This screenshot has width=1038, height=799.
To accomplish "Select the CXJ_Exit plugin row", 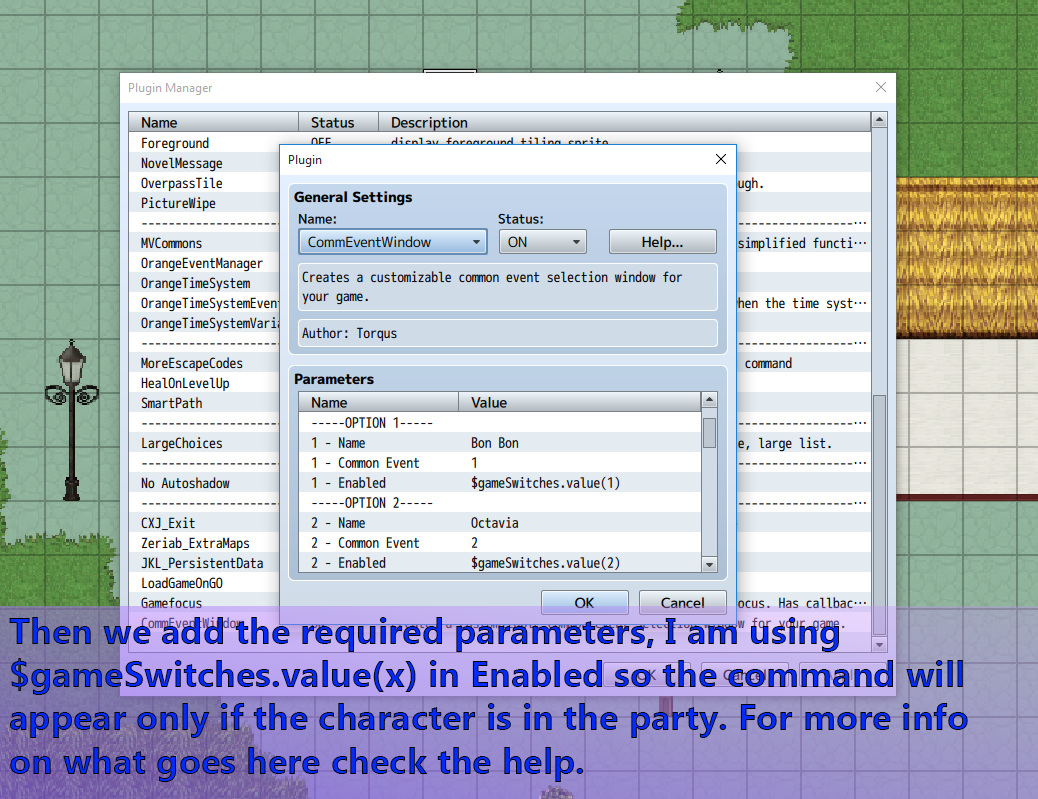I will pos(205,523).
